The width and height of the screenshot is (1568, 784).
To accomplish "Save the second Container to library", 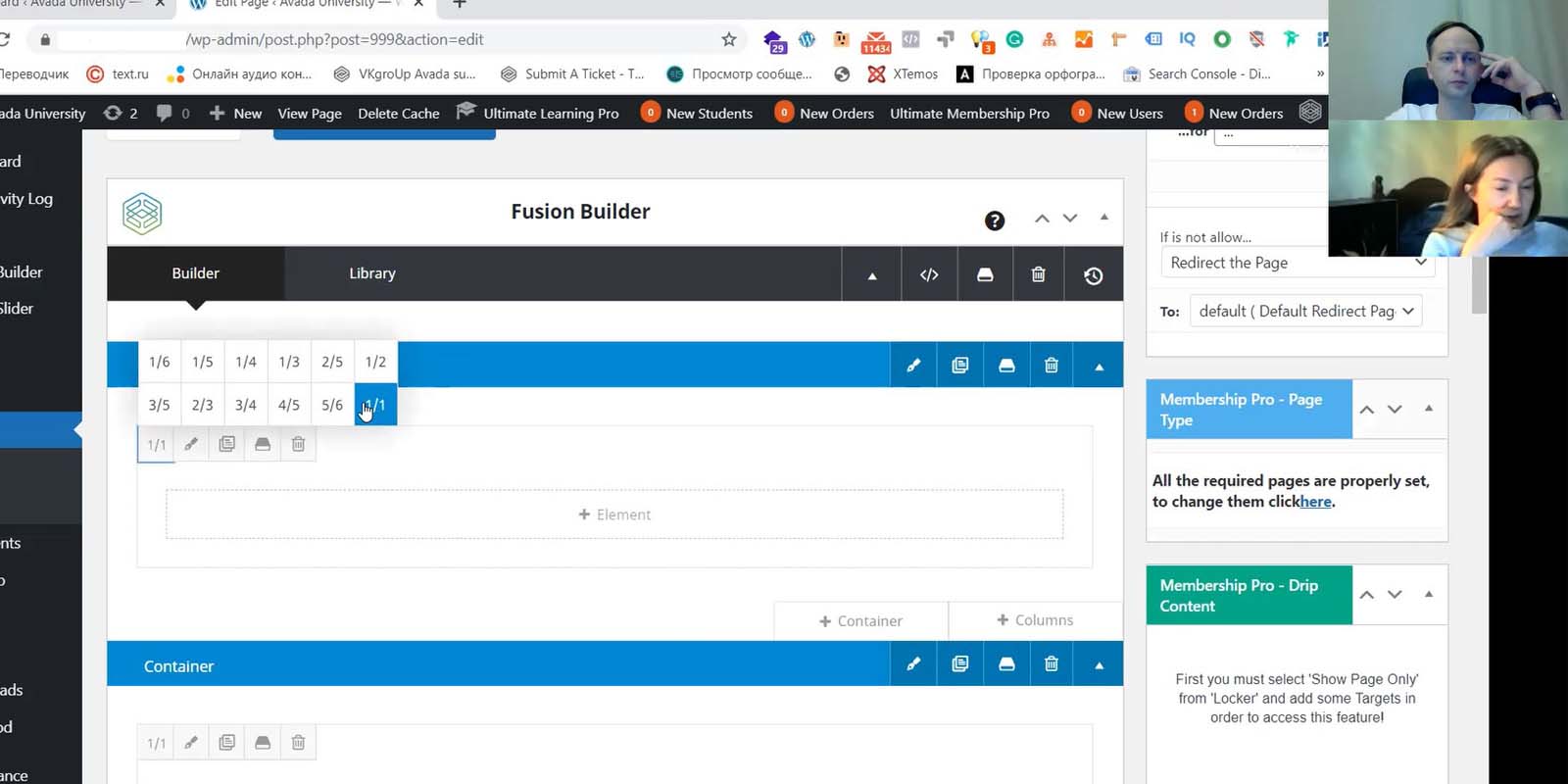I will [1006, 664].
